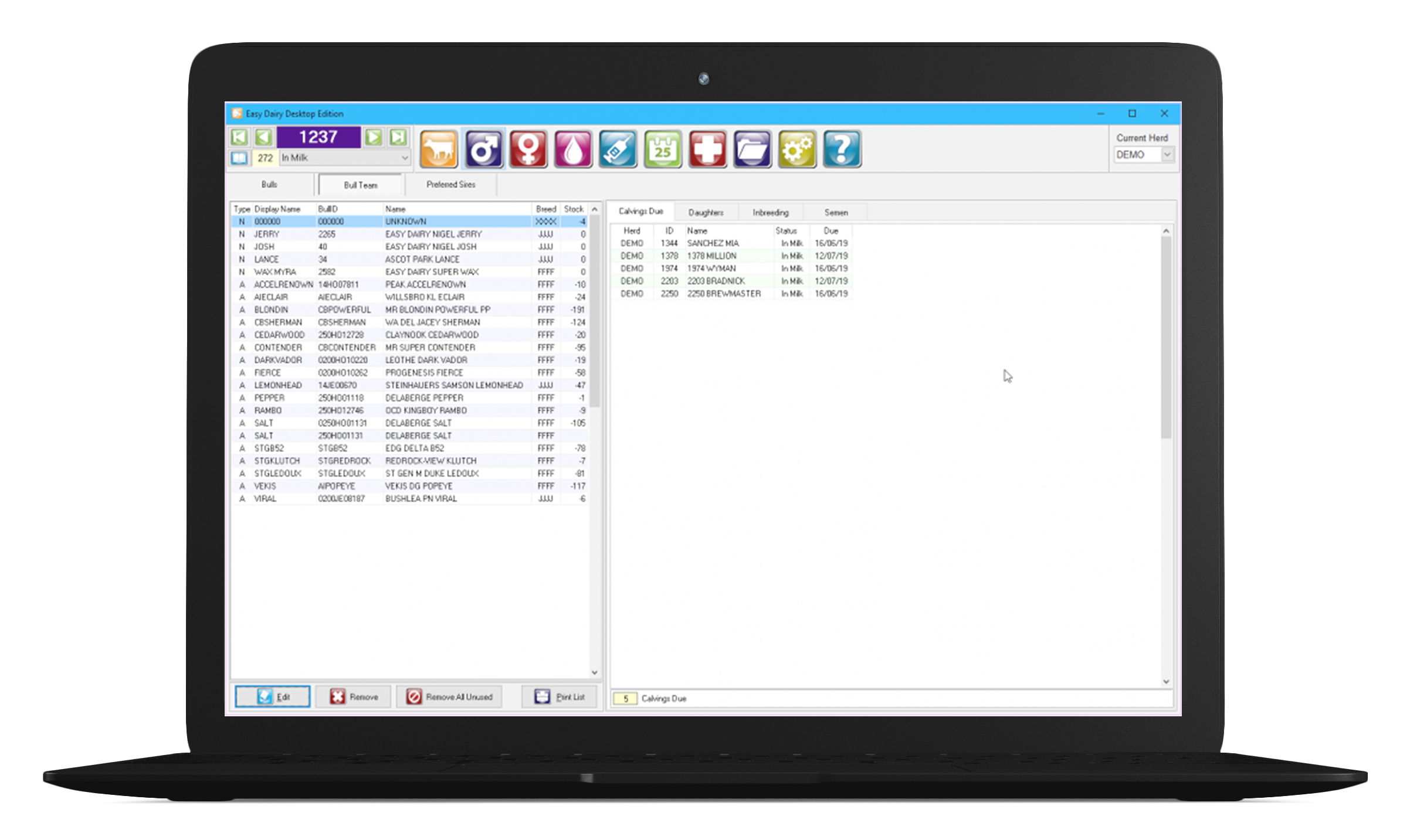This screenshot has height=840, width=1427.
Task: Expand the In Milk status dropdown
Action: [404, 158]
